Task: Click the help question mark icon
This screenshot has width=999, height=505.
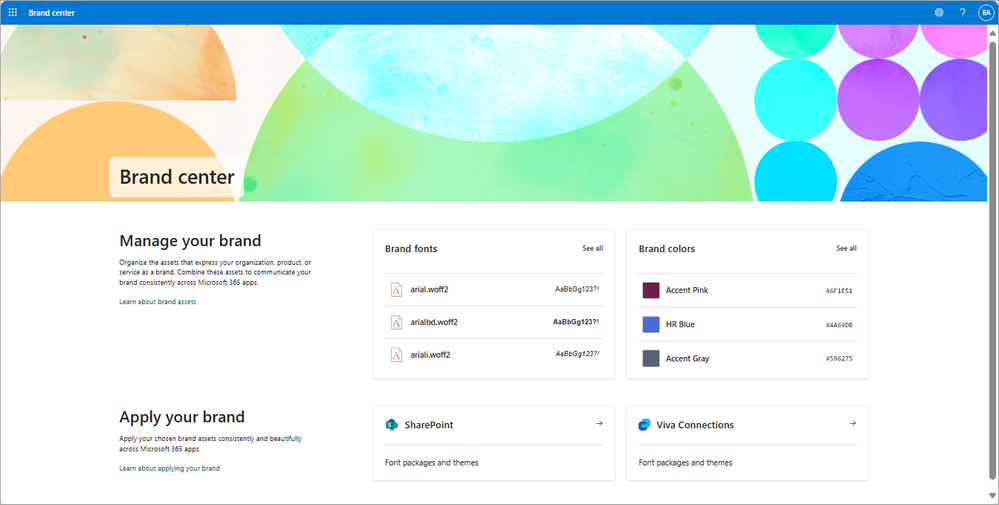Action: pos(962,12)
